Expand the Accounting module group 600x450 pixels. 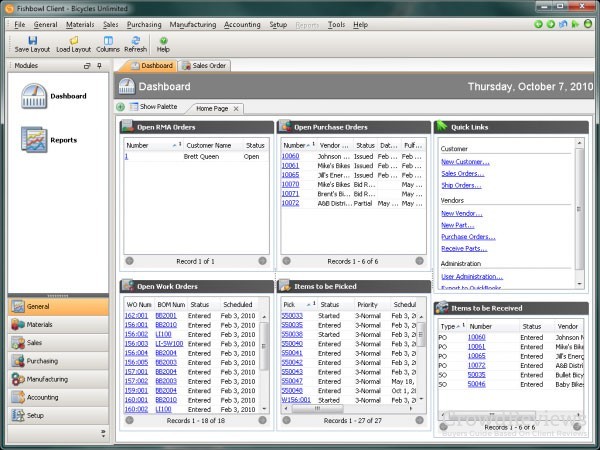[43, 397]
